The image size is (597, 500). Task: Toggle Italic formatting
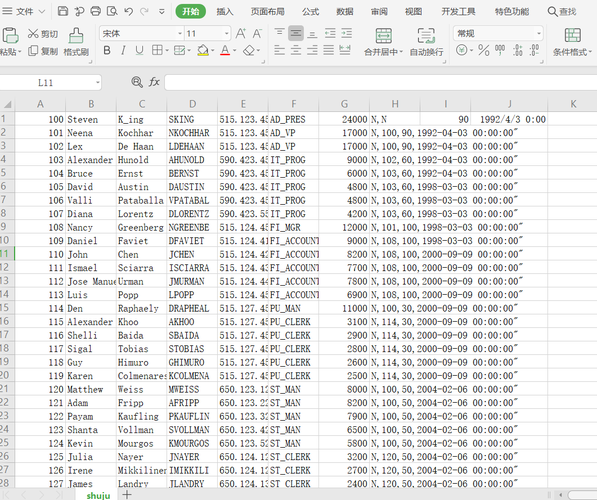click(x=123, y=50)
